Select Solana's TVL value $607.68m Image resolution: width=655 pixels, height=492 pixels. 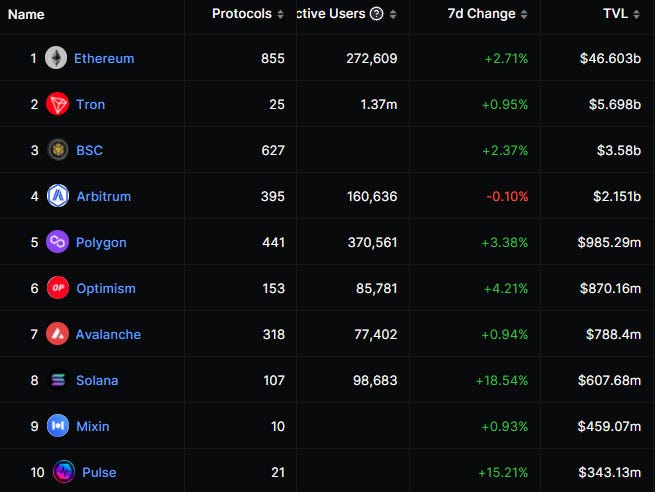click(x=609, y=380)
